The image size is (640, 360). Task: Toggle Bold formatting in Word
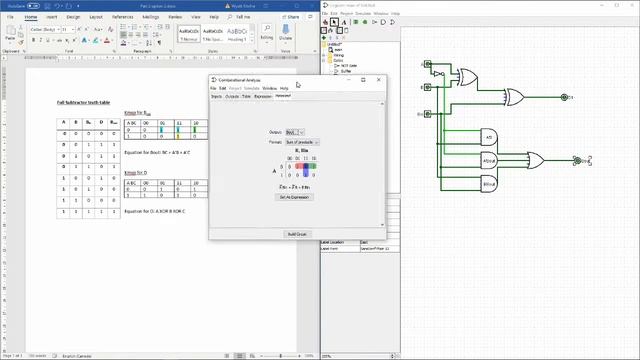(33, 40)
